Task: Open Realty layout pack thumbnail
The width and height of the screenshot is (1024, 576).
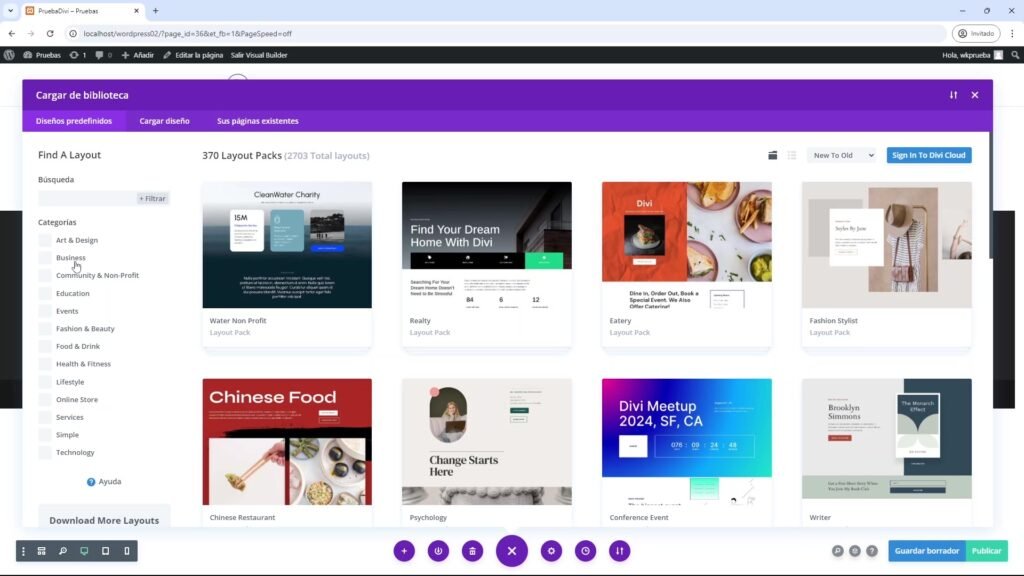Action: (487, 245)
